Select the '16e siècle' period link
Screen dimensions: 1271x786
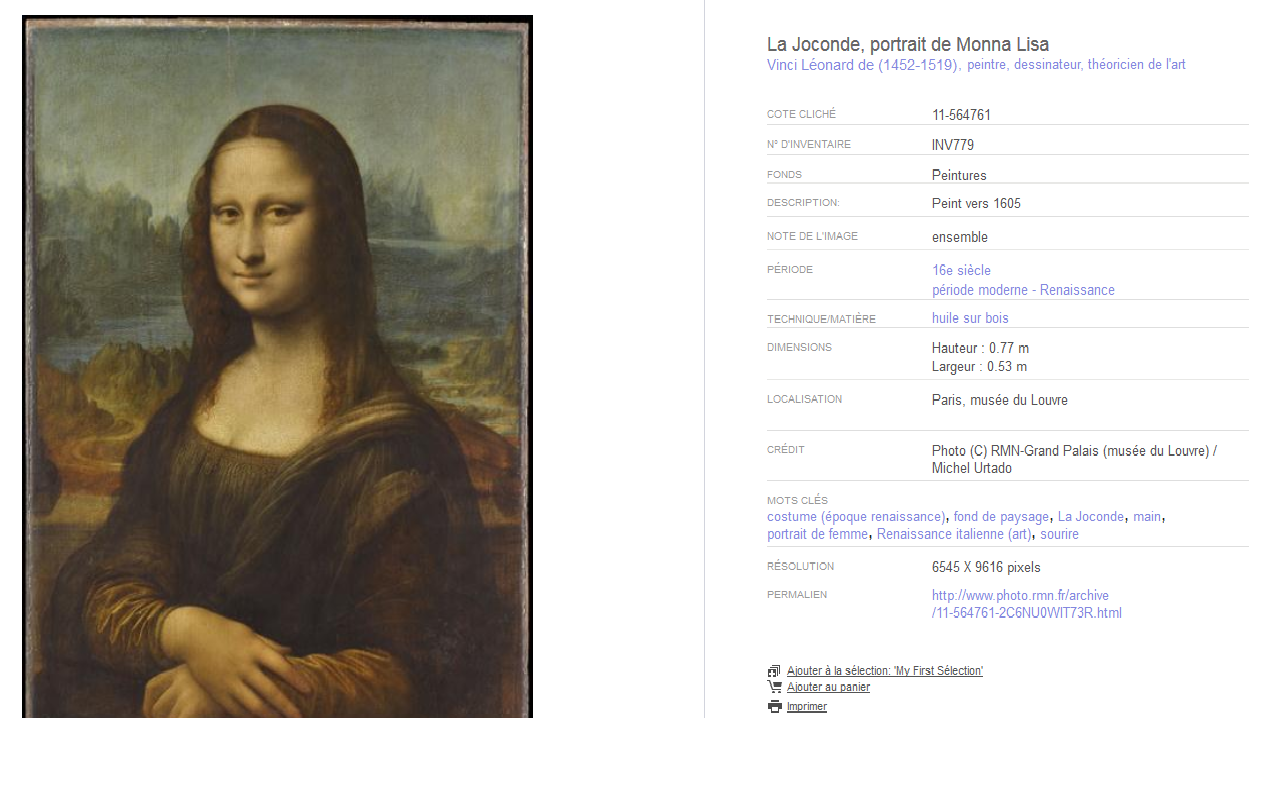click(x=961, y=270)
